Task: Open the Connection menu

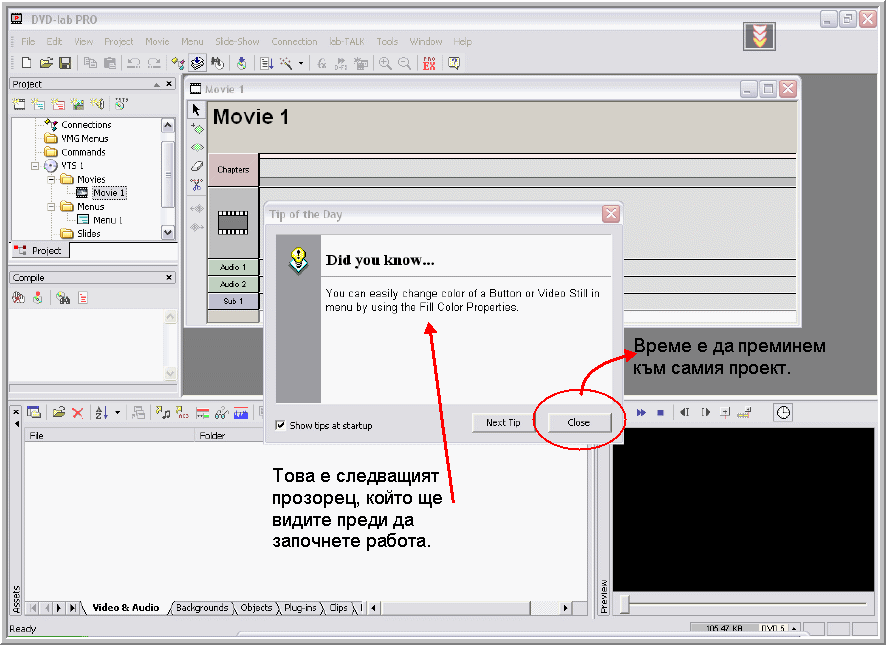Action: (x=294, y=41)
